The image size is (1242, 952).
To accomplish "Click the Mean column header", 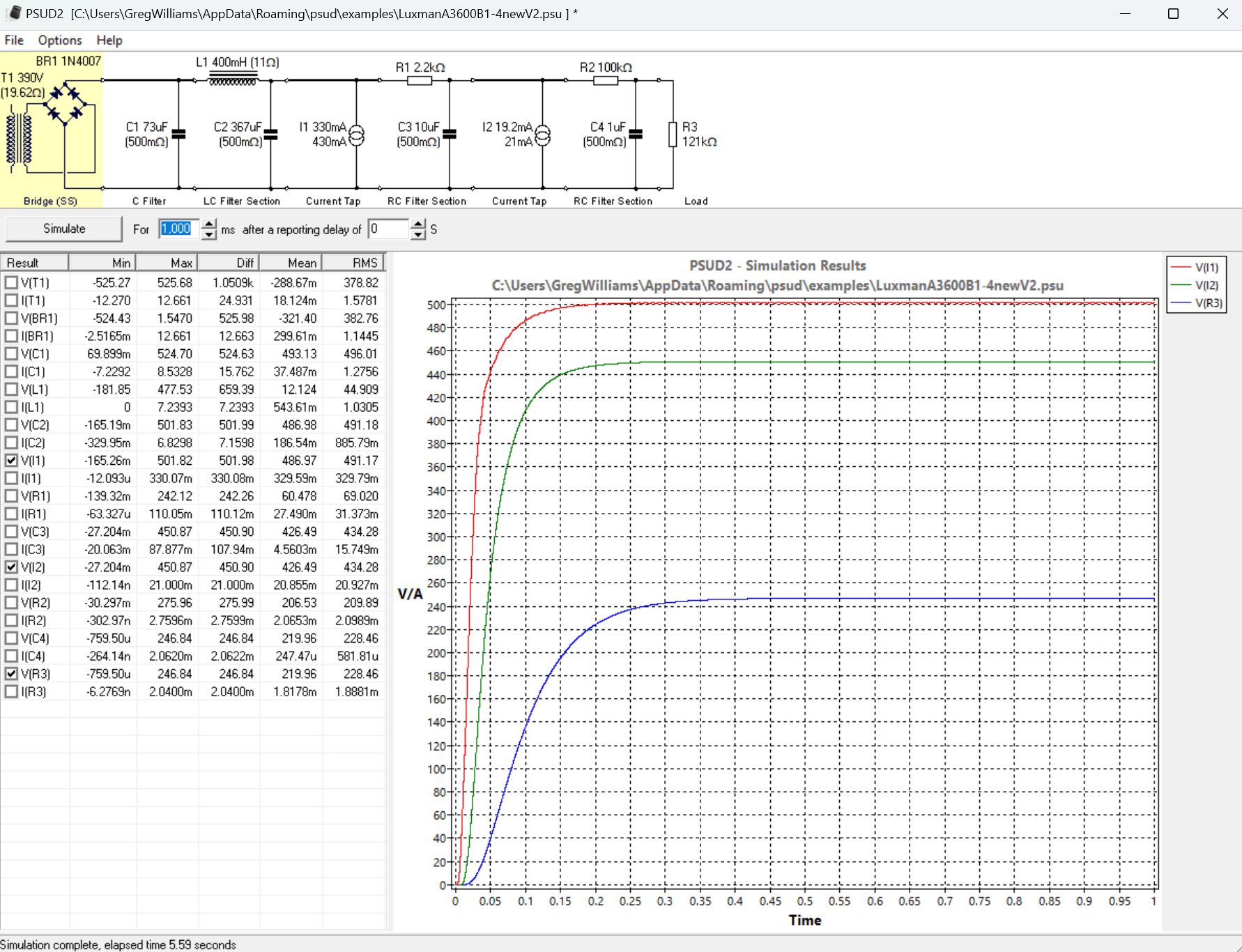I will [x=291, y=263].
